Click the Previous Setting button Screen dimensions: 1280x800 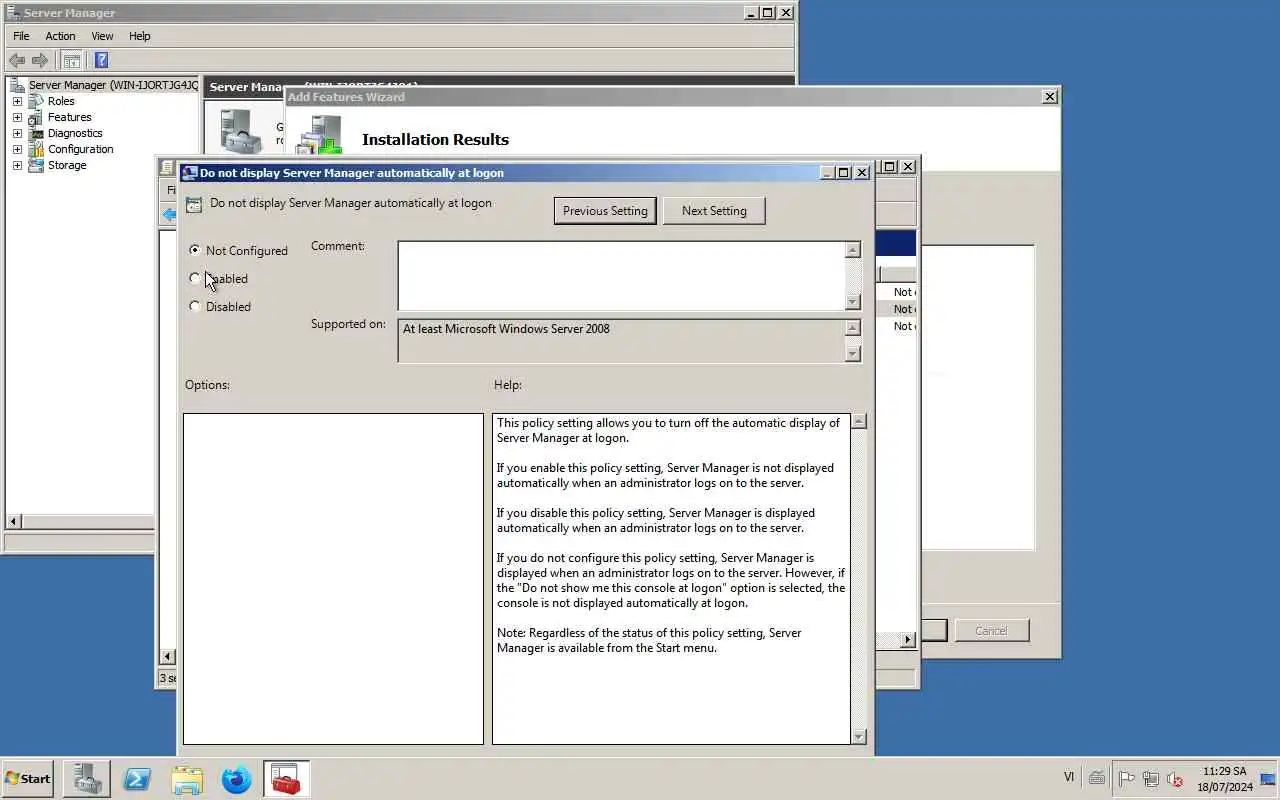coord(605,211)
